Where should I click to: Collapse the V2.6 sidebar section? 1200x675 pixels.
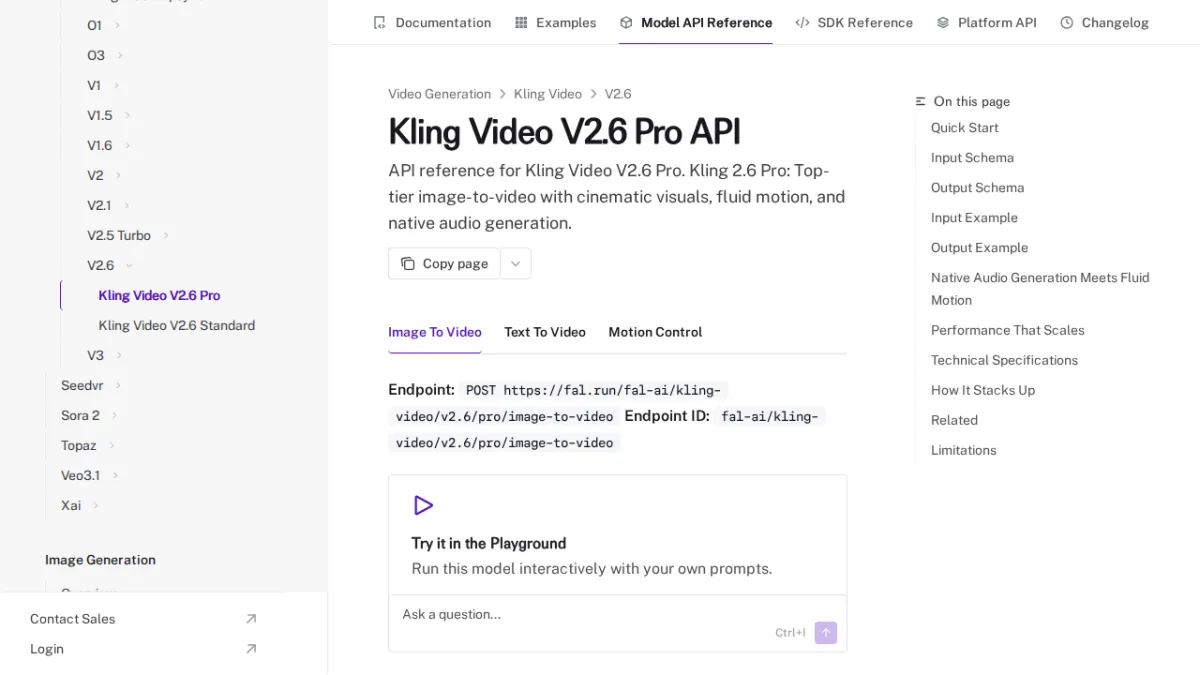point(129,265)
